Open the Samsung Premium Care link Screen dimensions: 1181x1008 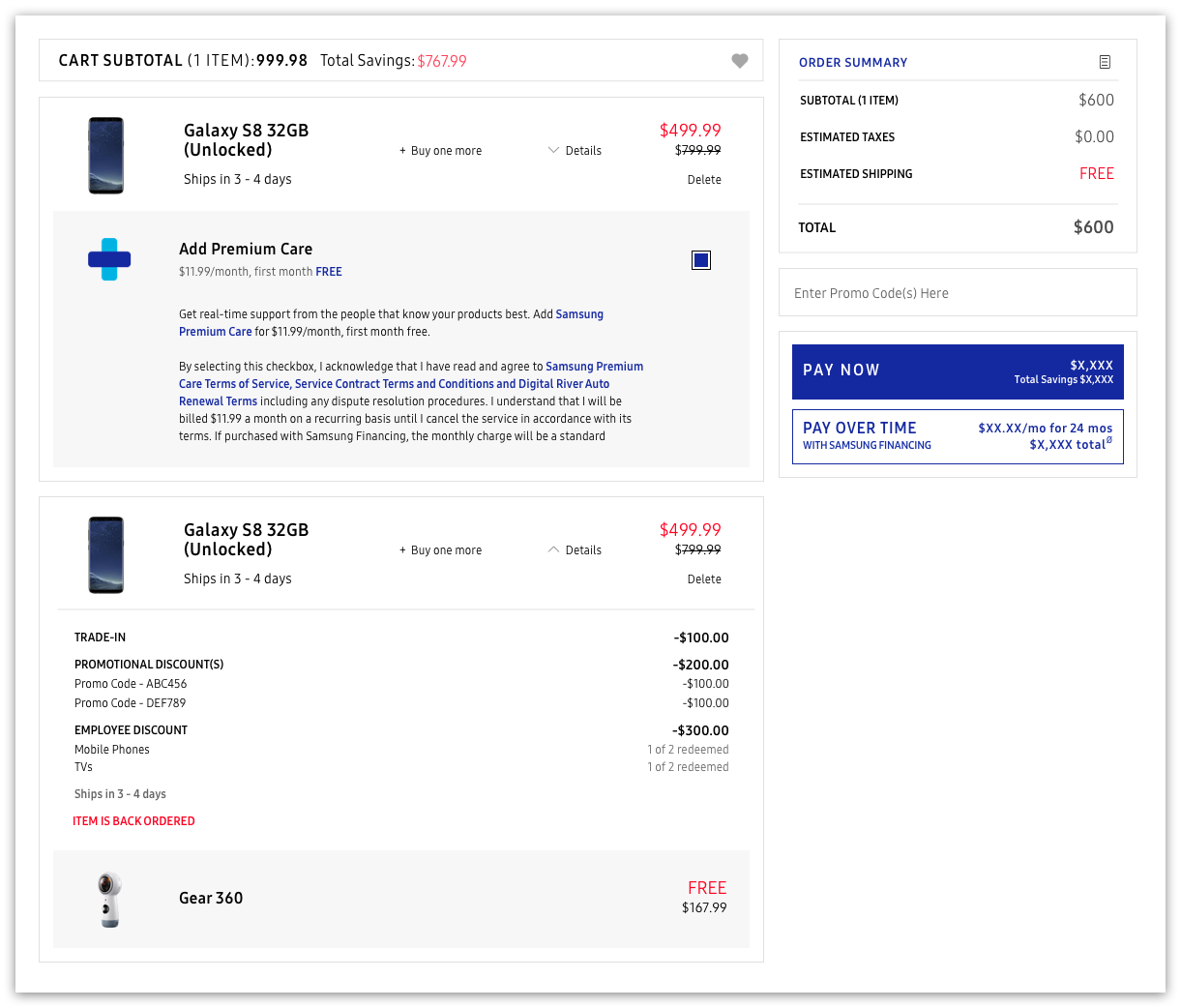pyautogui.click(x=579, y=314)
